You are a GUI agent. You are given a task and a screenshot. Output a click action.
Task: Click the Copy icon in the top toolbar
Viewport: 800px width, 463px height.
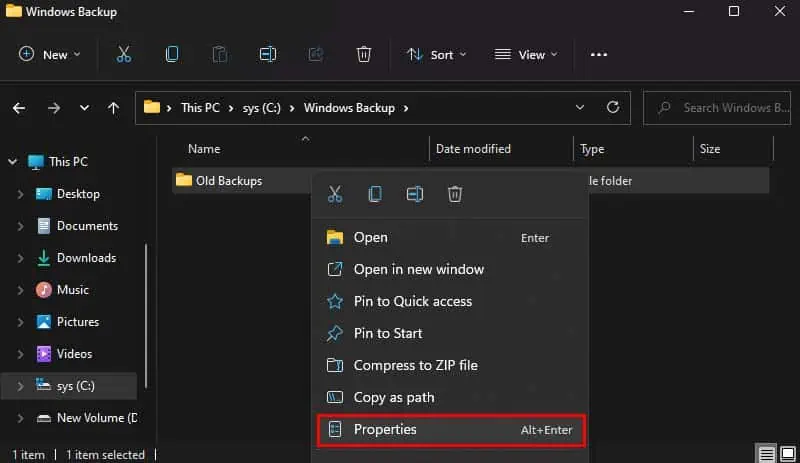(172, 54)
